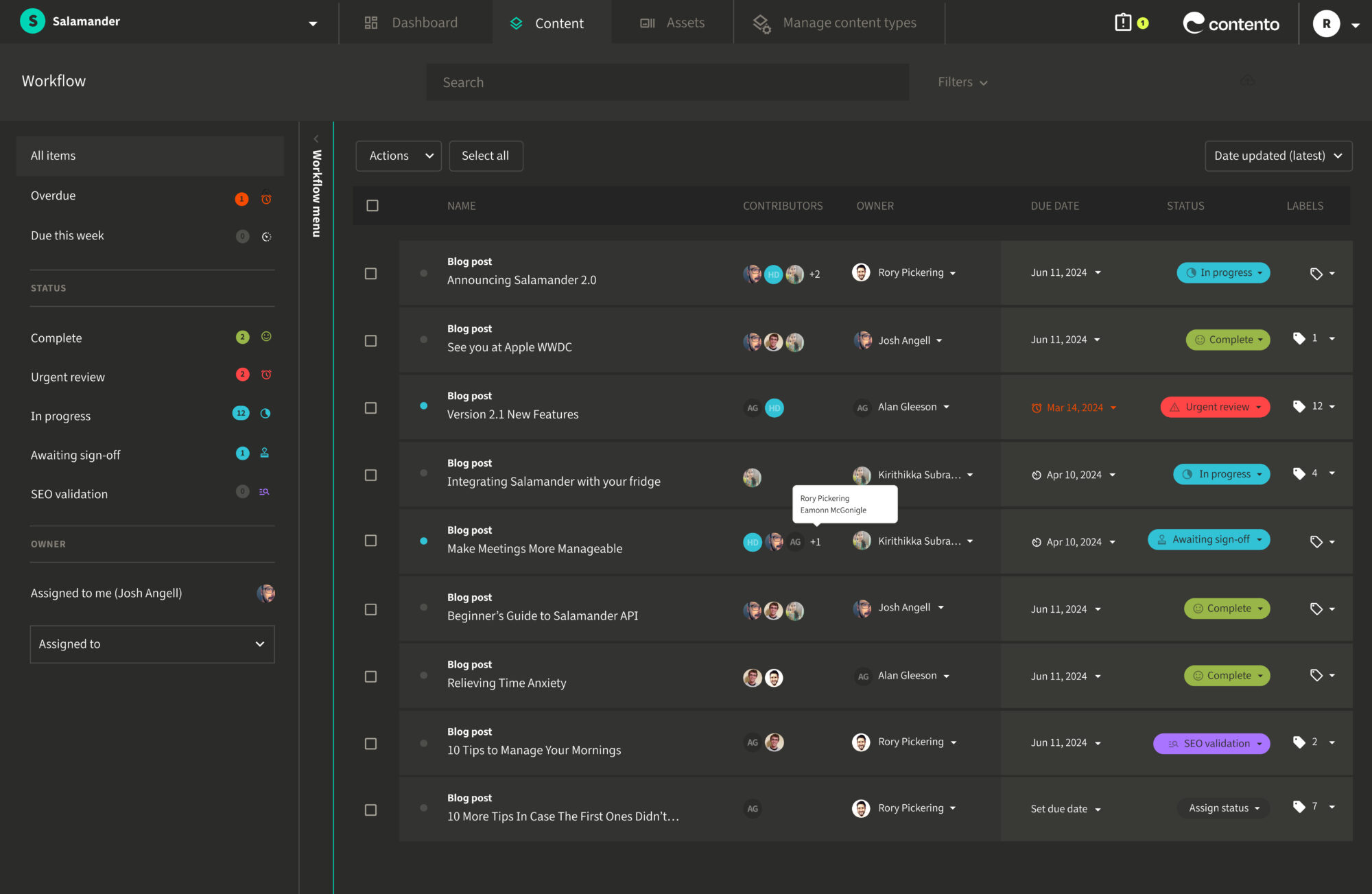This screenshot has width=1372, height=894.
Task: Open the Filters menu
Action: click(x=962, y=82)
